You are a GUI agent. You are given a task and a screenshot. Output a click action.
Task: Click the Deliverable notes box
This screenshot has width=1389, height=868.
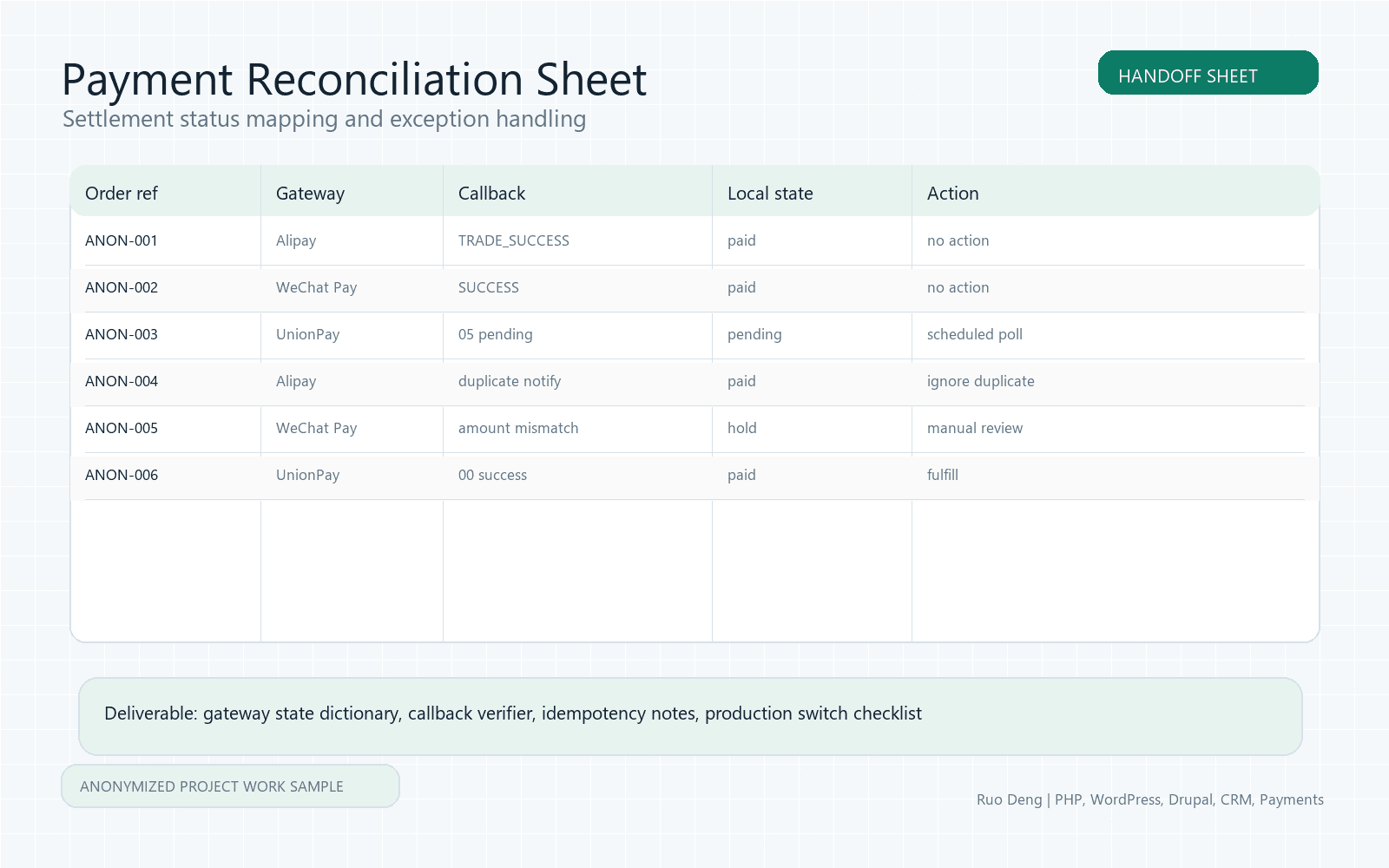click(690, 716)
